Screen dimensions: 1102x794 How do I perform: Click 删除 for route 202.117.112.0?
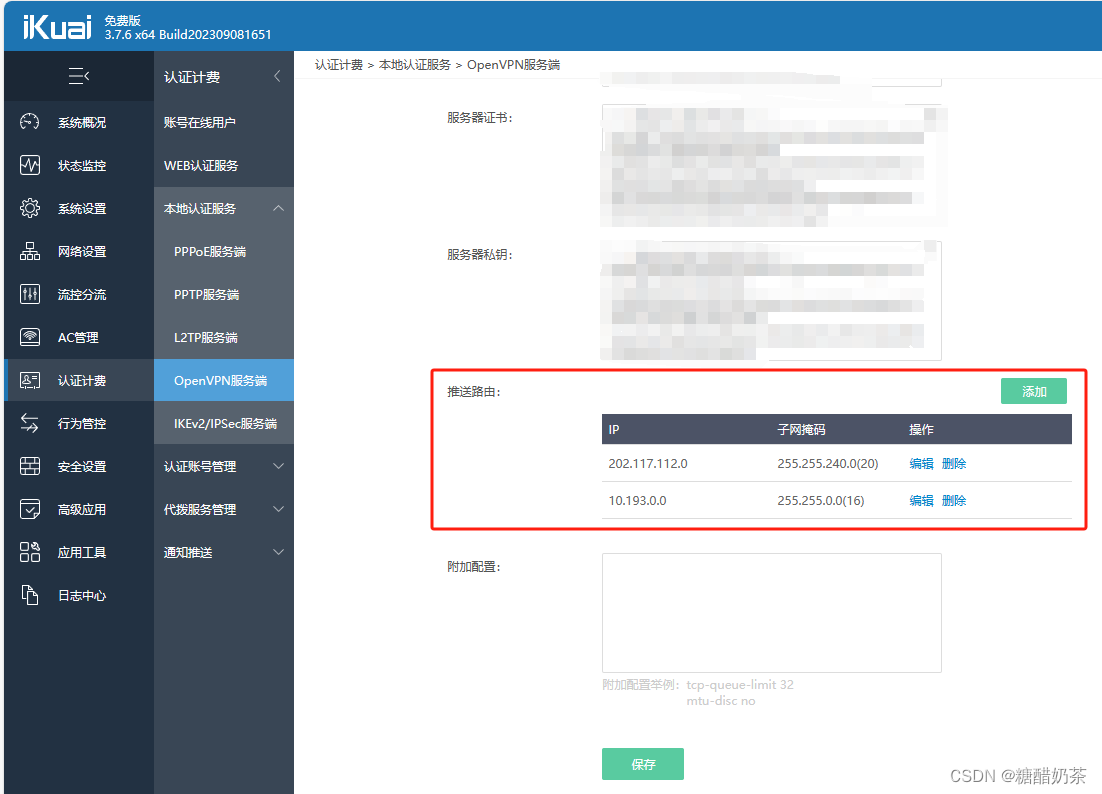[954, 463]
